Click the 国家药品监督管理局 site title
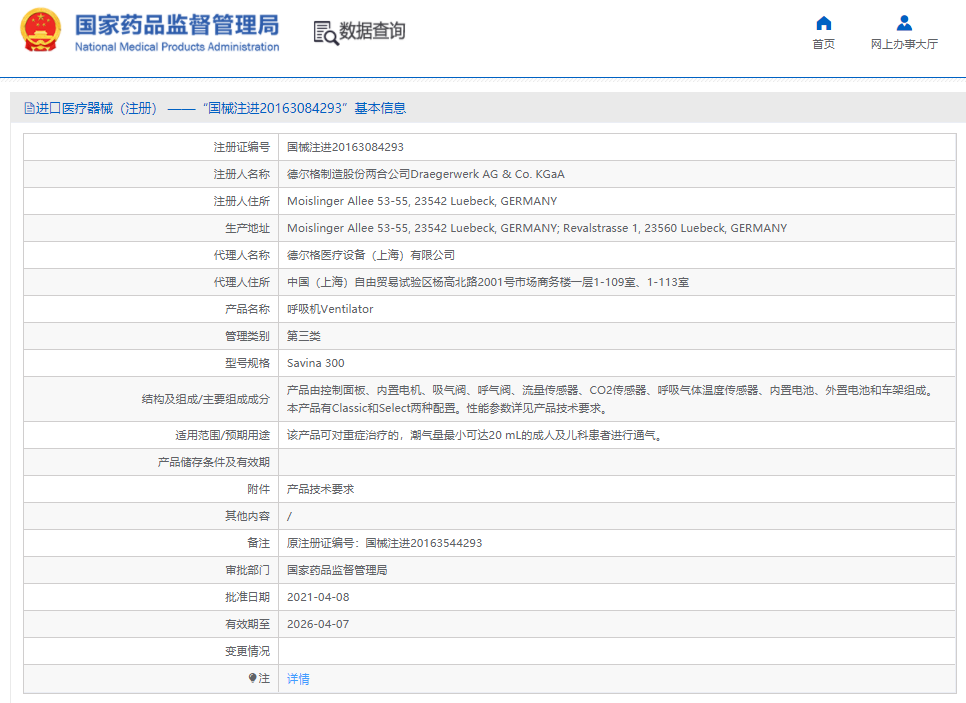 click(177, 25)
